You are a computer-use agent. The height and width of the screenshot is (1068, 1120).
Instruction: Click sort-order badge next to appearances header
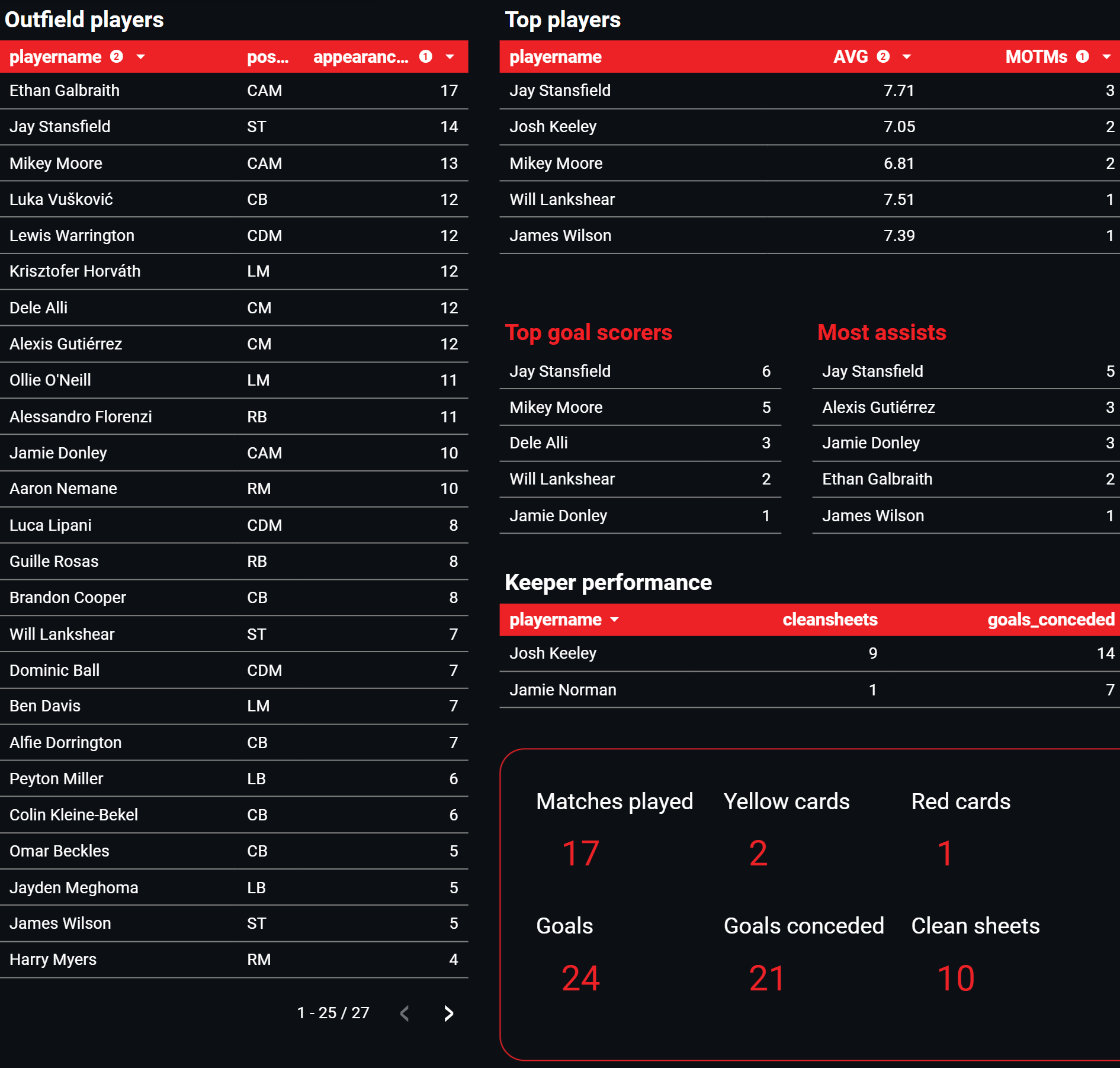coord(425,56)
